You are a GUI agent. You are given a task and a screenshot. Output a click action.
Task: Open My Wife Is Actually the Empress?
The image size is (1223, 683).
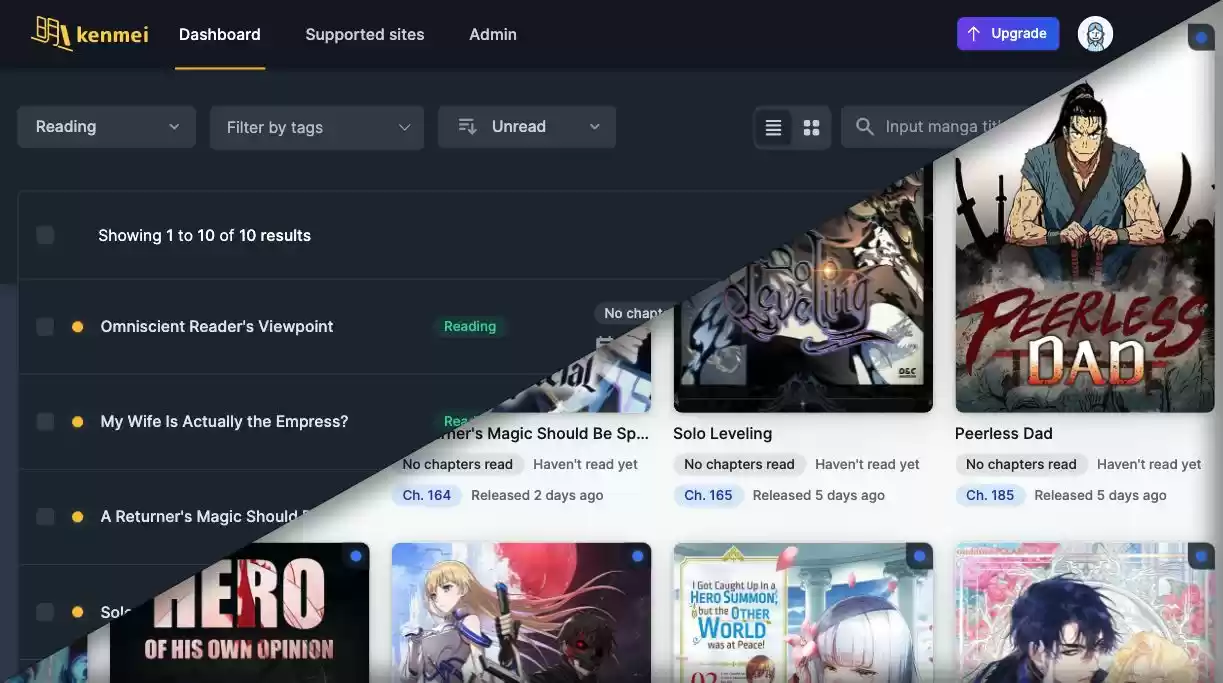point(224,421)
